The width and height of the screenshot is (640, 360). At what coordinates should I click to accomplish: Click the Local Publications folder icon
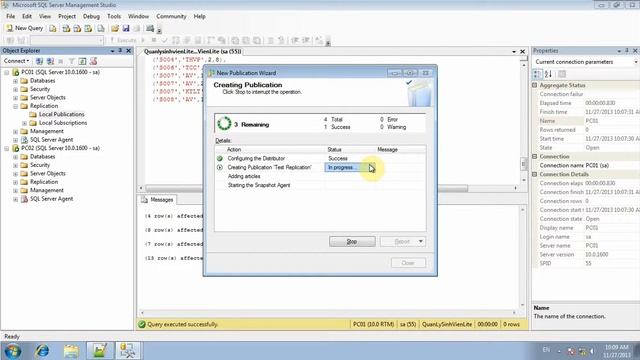[x=33, y=114]
